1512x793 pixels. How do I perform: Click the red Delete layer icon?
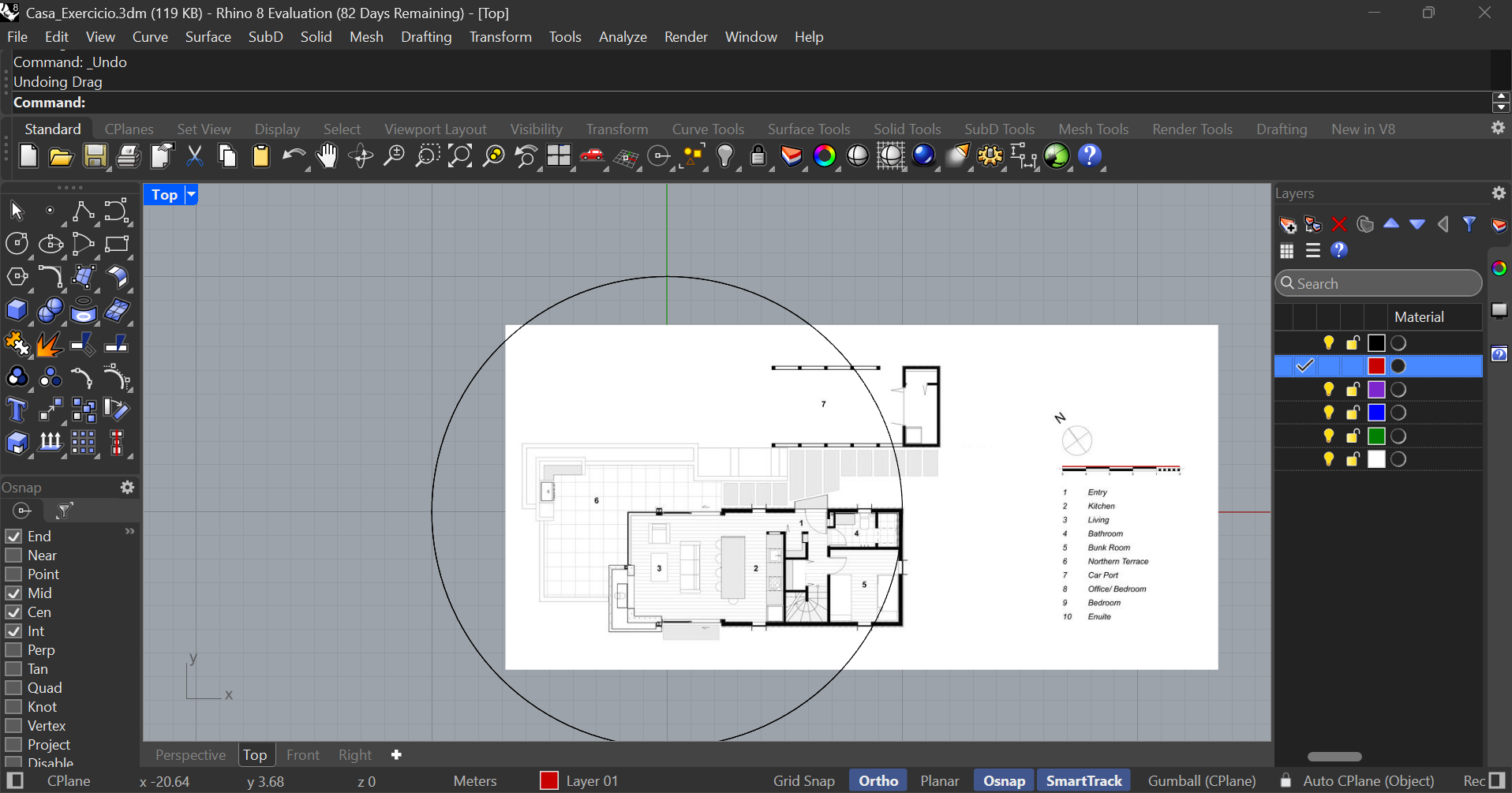click(x=1339, y=225)
